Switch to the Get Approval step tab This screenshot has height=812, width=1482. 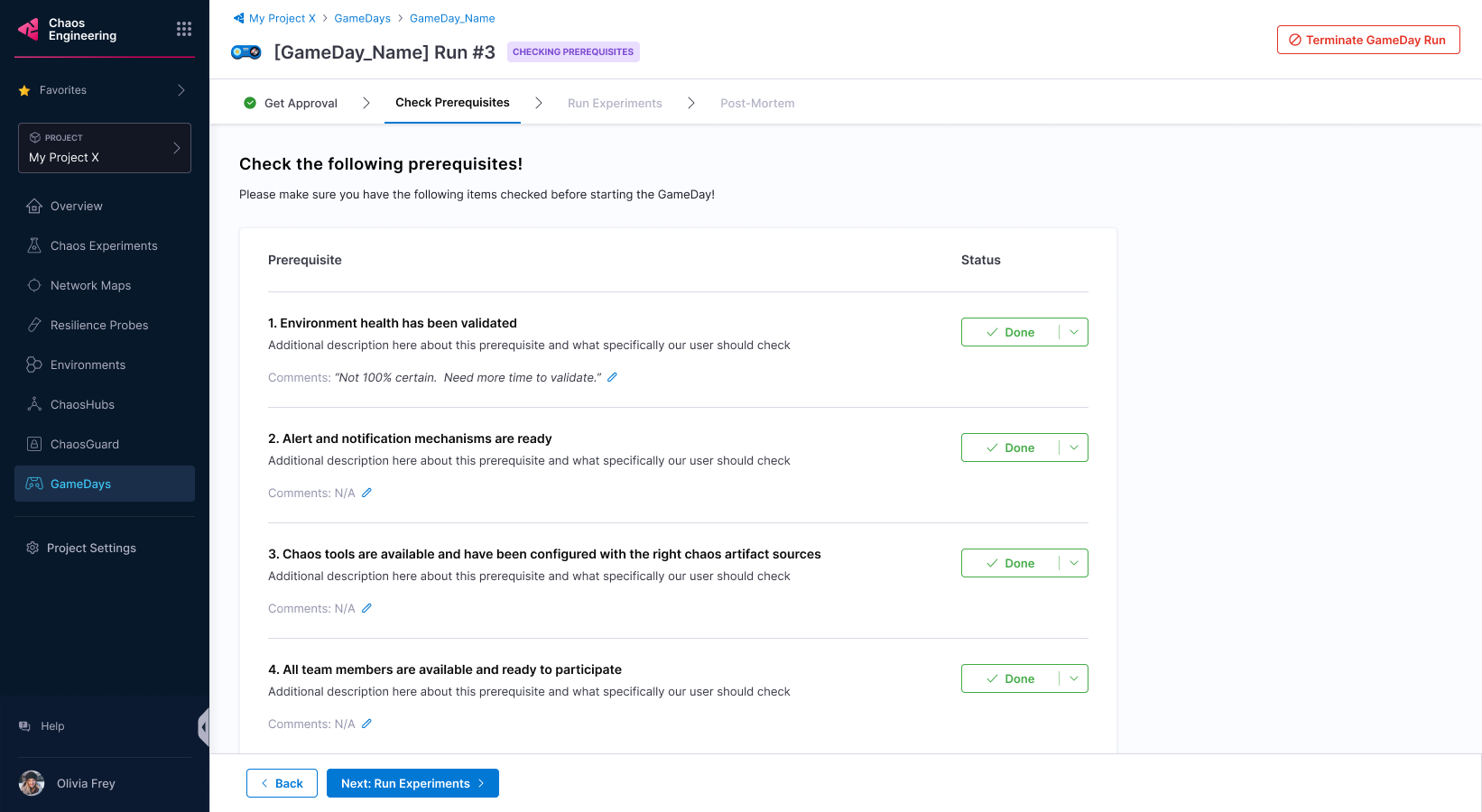(291, 103)
